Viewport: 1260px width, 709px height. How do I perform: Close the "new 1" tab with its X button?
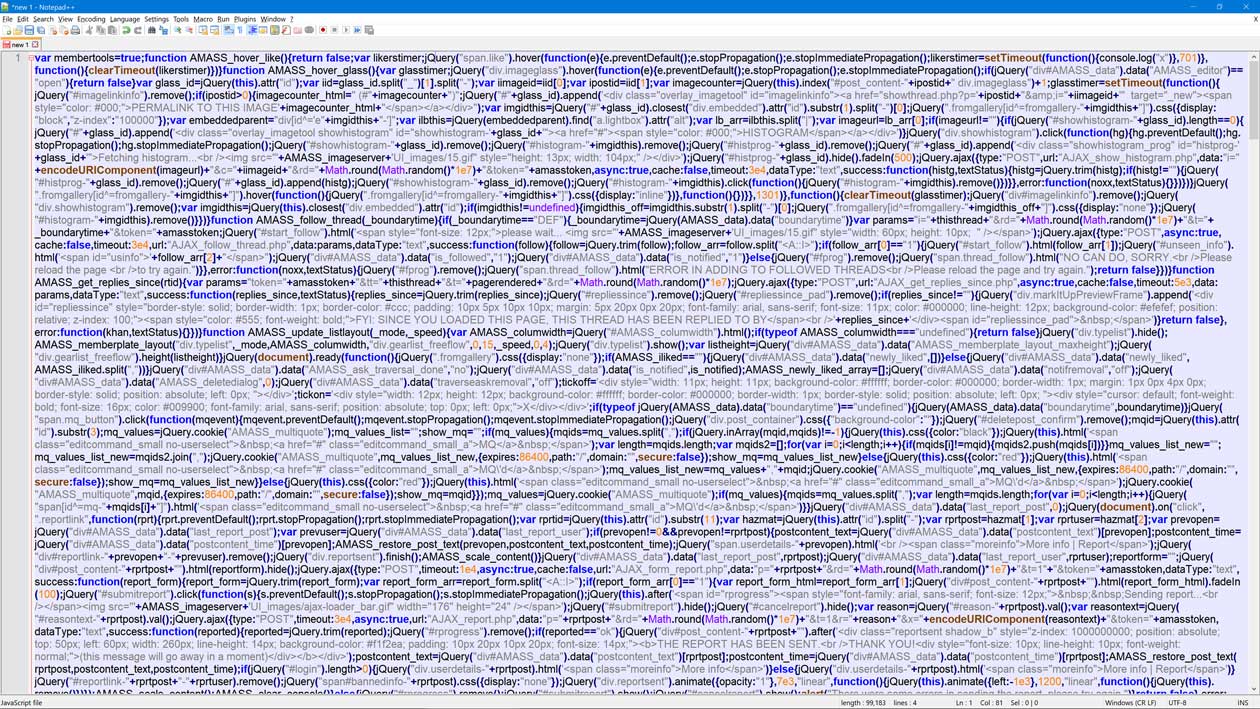click(x=35, y=45)
